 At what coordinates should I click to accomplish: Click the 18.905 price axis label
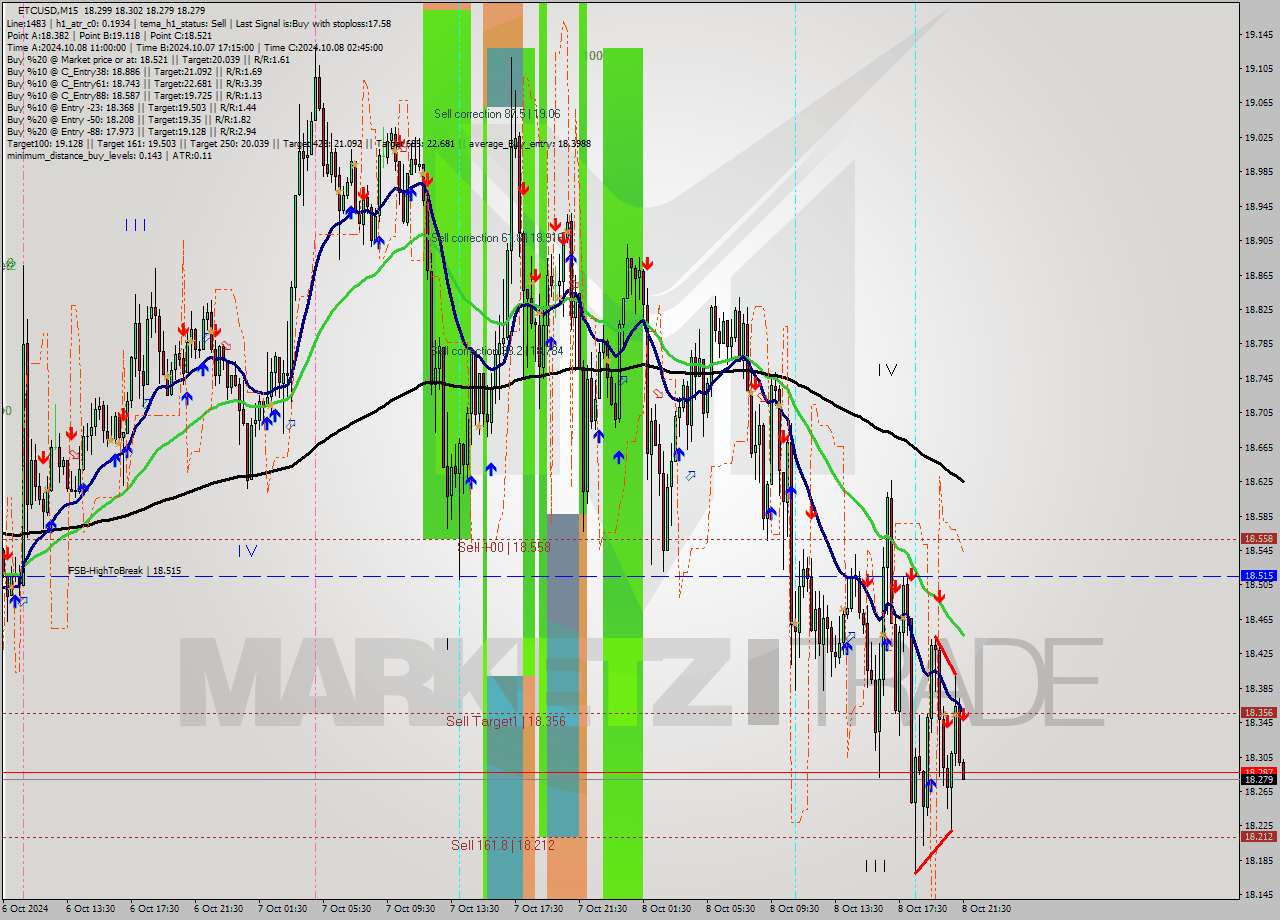(1258, 241)
